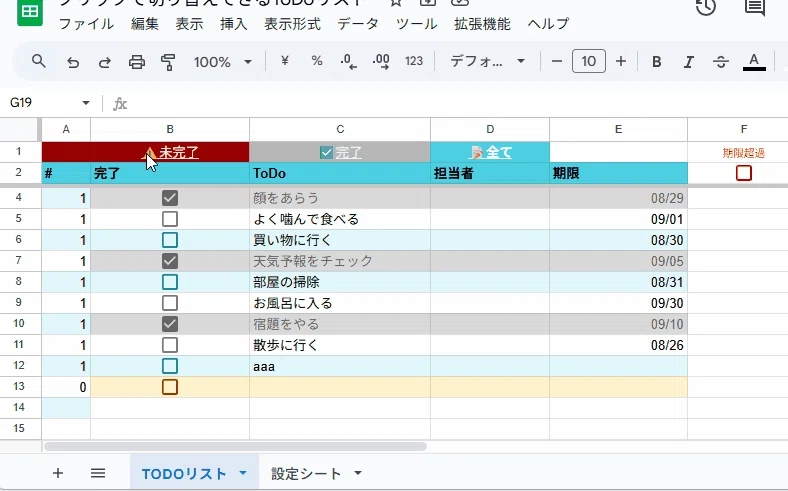Select column C header
This screenshot has height=491, width=788.
click(x=340, y=130)
